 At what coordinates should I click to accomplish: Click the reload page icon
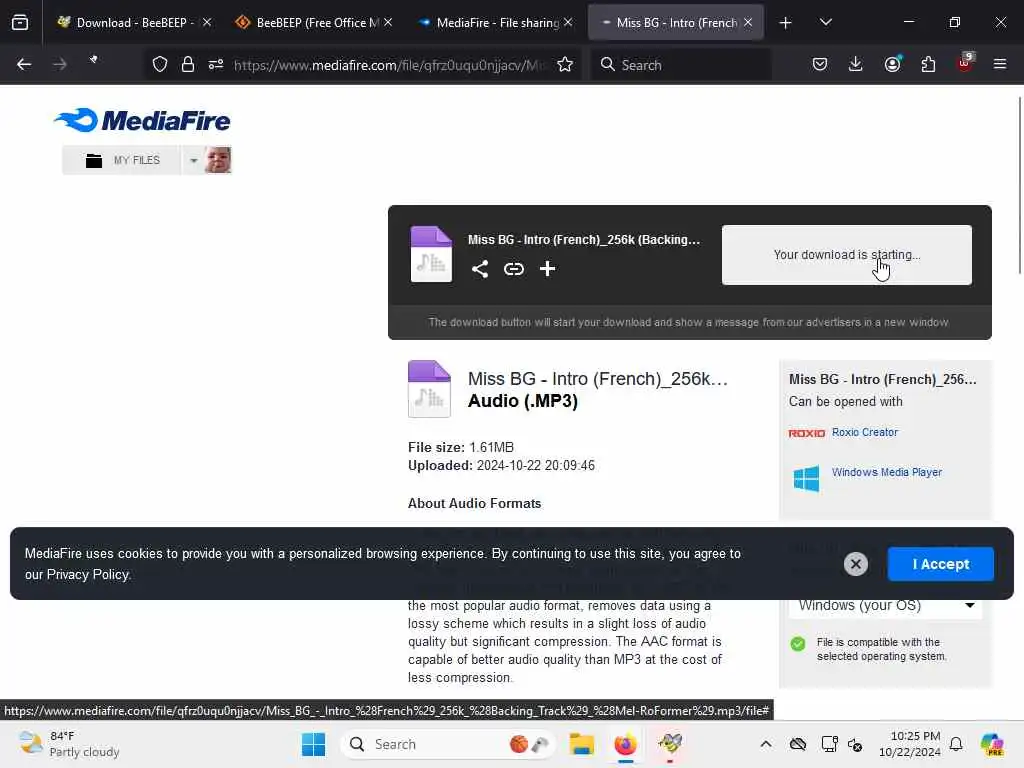[x=93, y=61]
